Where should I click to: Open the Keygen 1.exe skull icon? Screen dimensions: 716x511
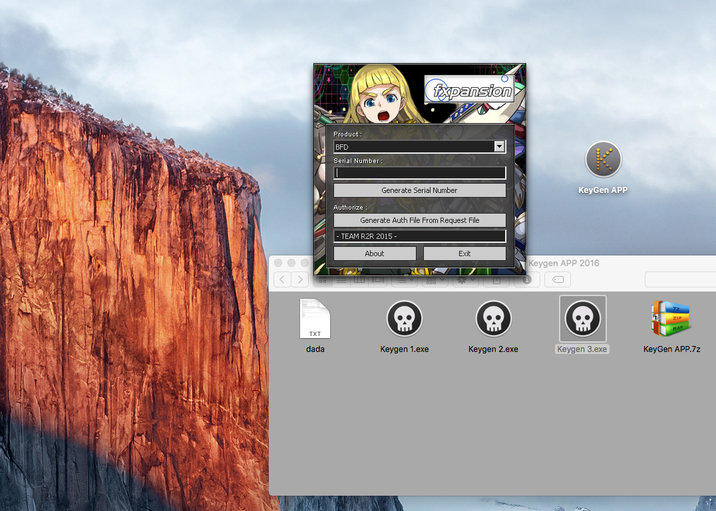pyautogui.click(x=404, y=318)
